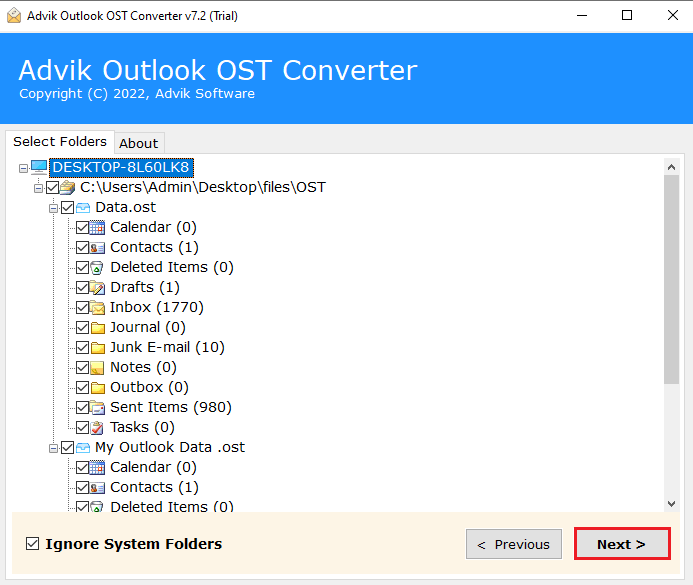Viewport: 693px width, 585px height.
Task: Click the computer icon beside DESKTOP-8L60LK8
Action: pyautogui.click(x=38, y=167)
